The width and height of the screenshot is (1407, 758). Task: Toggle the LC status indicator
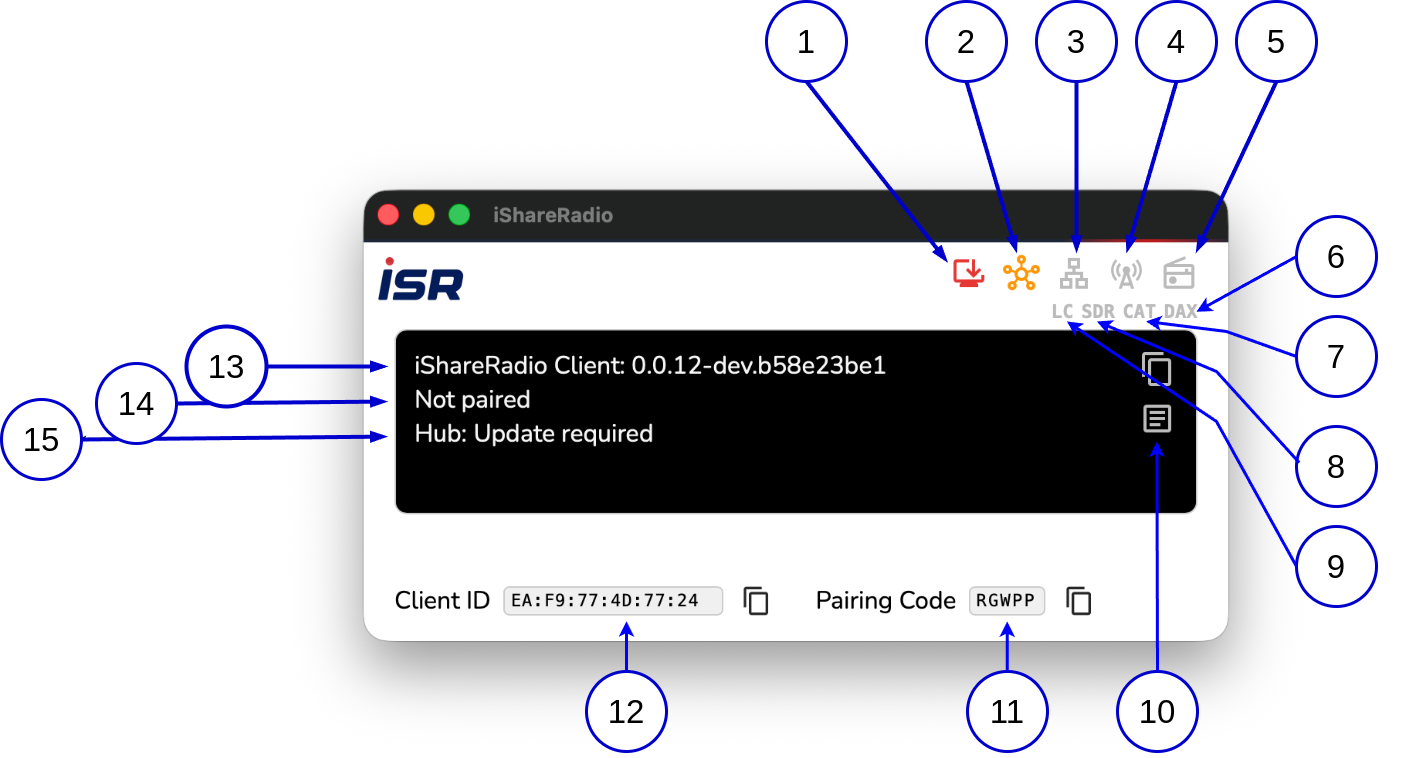tap(1062, 310)
